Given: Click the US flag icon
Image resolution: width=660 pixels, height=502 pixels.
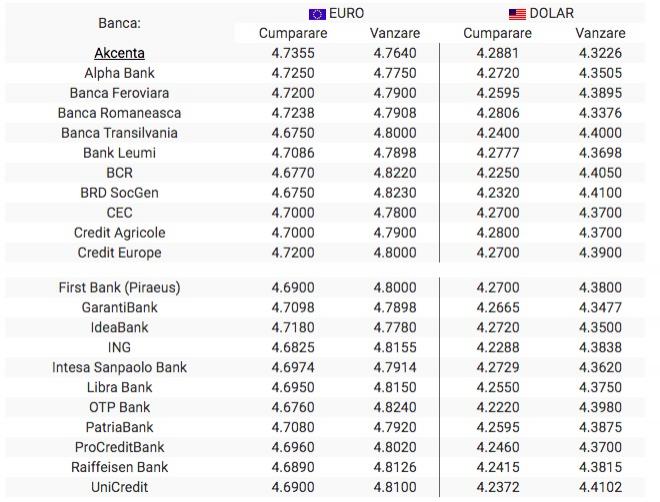Looking at the screenshot, I should click(517, 14).
